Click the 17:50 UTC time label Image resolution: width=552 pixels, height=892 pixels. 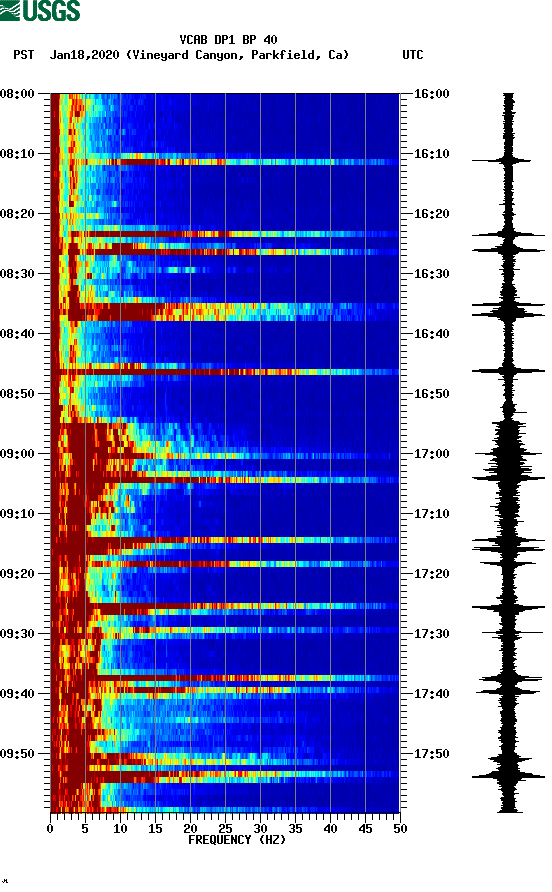(x=431, y=754)
